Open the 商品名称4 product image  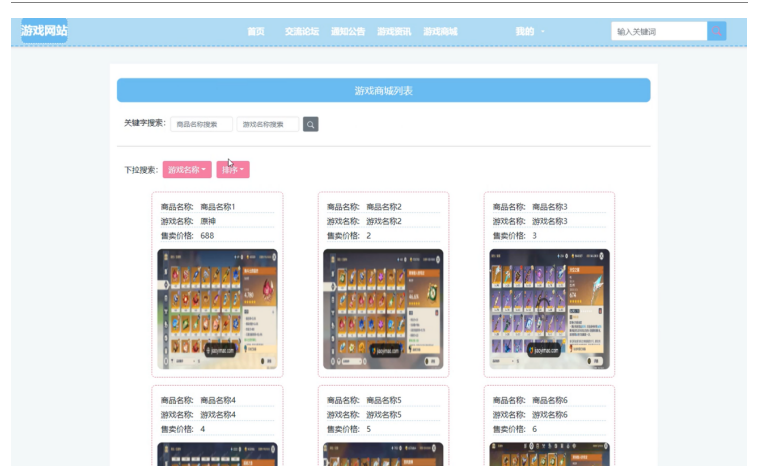tap(217, 454)
